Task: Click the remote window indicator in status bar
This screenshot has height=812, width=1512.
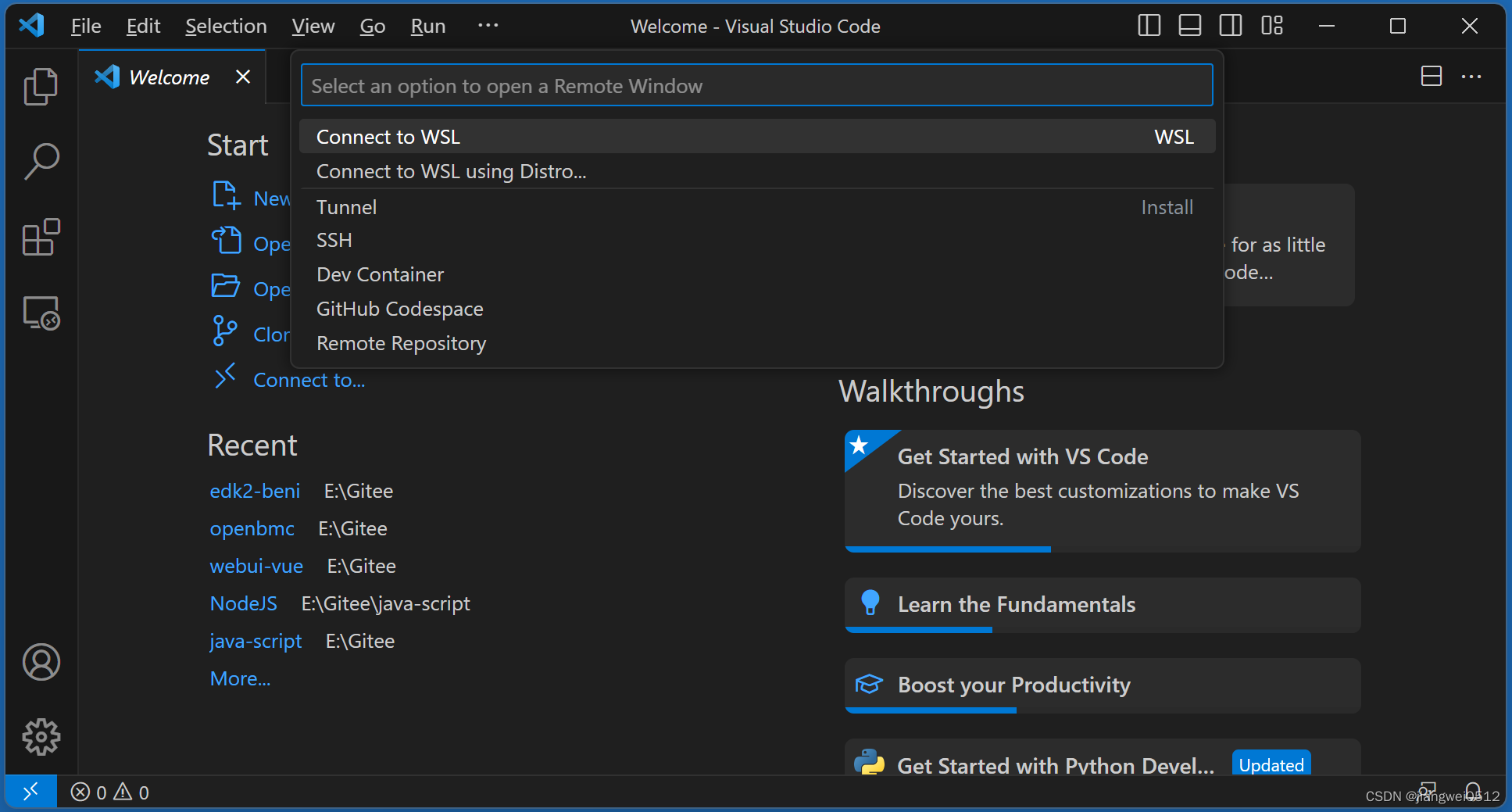Action: click(x=30, y=792)
